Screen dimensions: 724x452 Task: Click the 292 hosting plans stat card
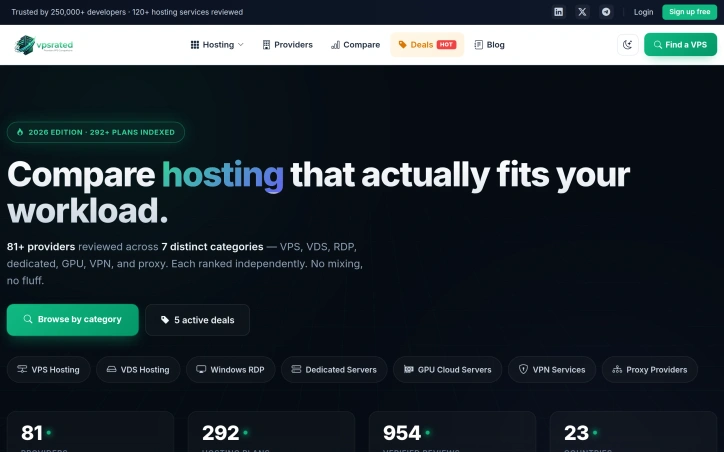(272, 432)
